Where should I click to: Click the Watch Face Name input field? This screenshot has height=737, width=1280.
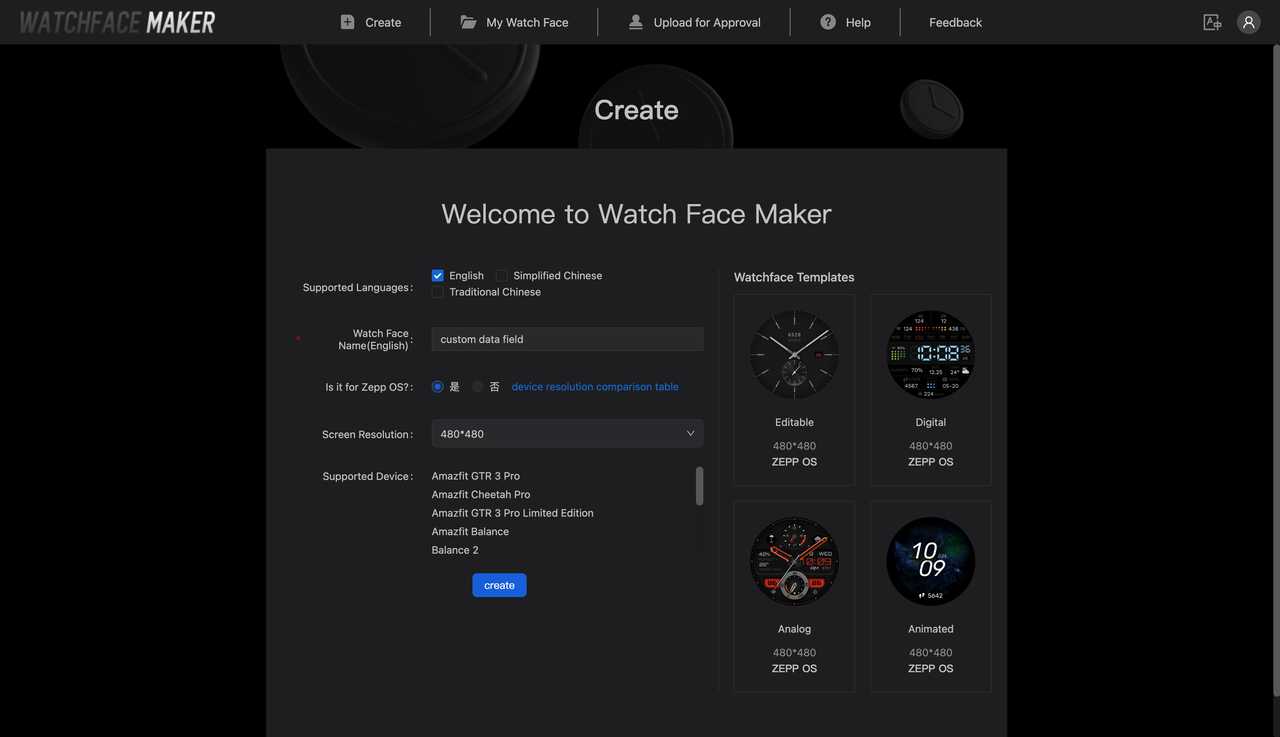(567, 339)
